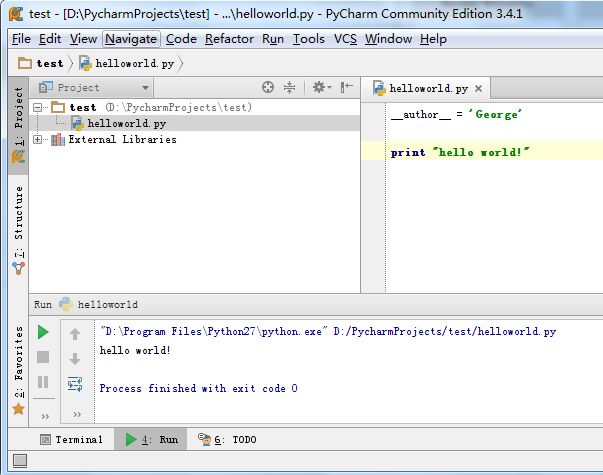Viewport: 603px width, 475px height.
Task: Switch to the 4: Run tool tab
Action: [151, 439]
